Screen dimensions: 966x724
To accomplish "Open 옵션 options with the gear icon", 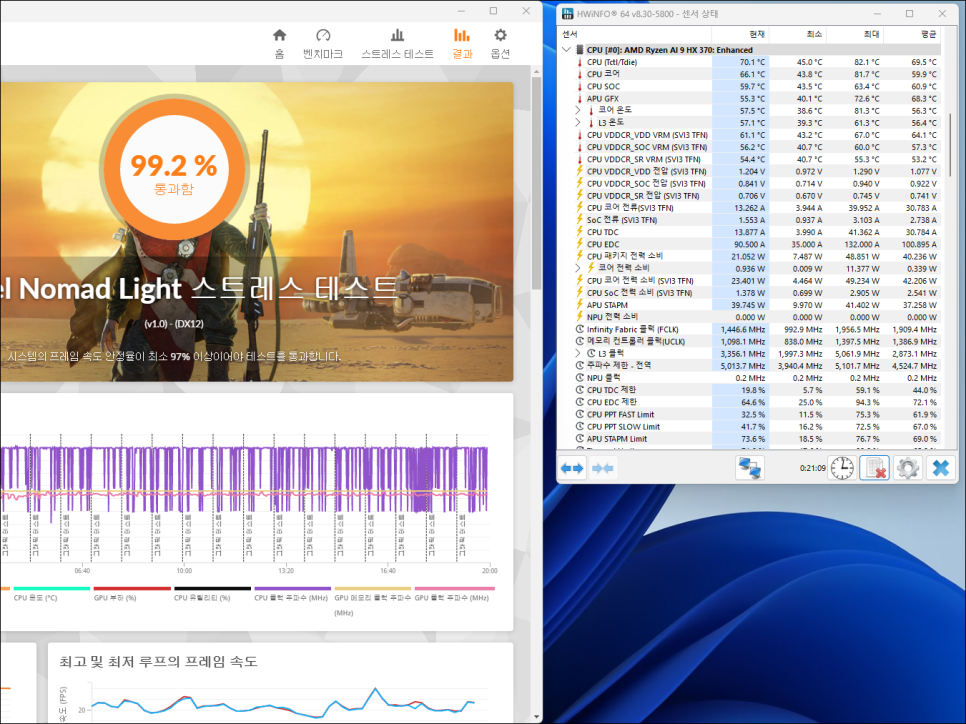I will (501, 44).
